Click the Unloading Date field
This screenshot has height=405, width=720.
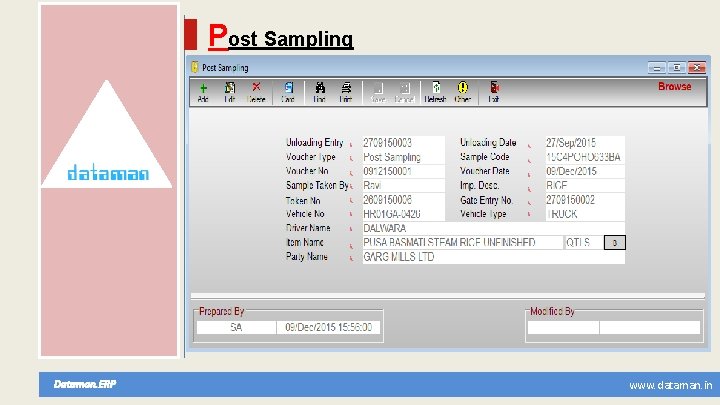point(585,143)
